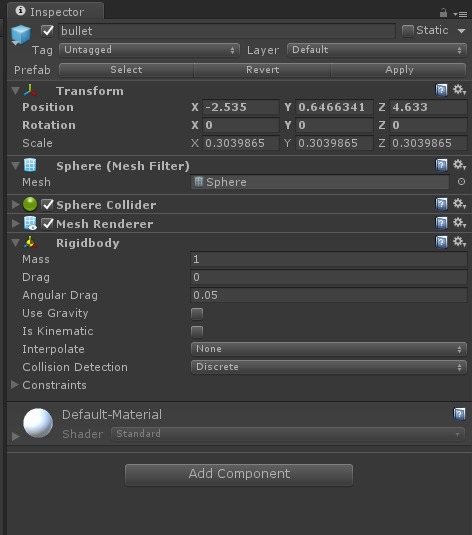The image size is (472, 535).
Task: Click the Angular Drag field
Action: 329,295
